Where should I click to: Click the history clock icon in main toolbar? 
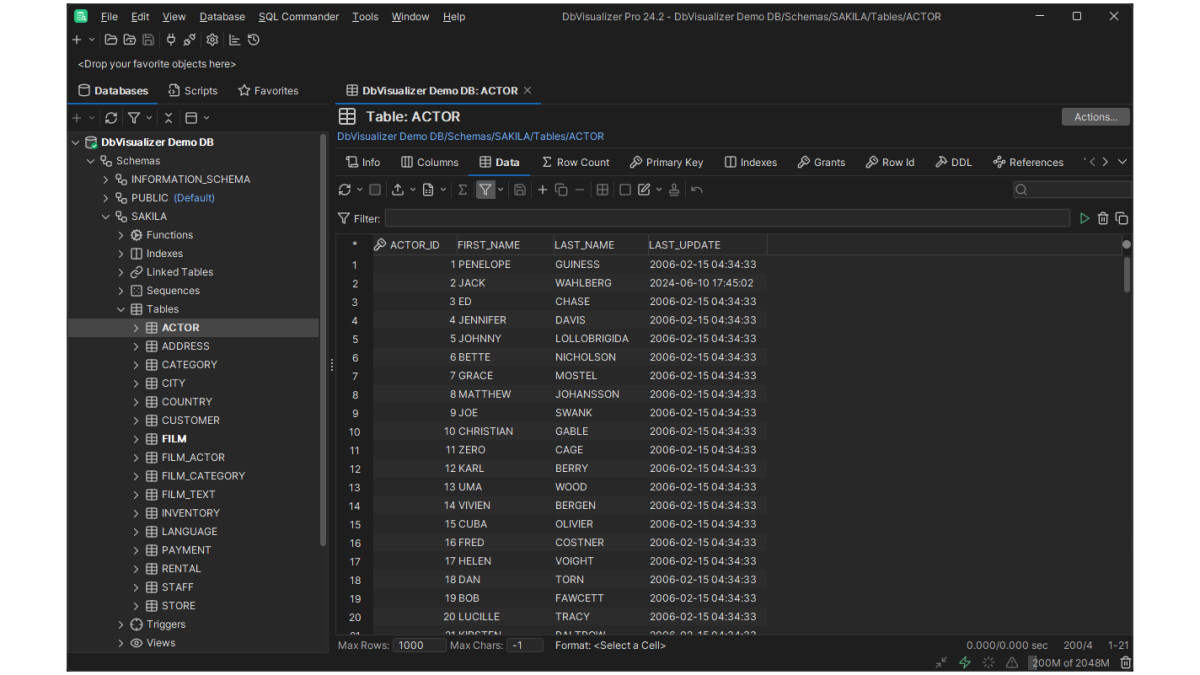[x=254, y=40]
